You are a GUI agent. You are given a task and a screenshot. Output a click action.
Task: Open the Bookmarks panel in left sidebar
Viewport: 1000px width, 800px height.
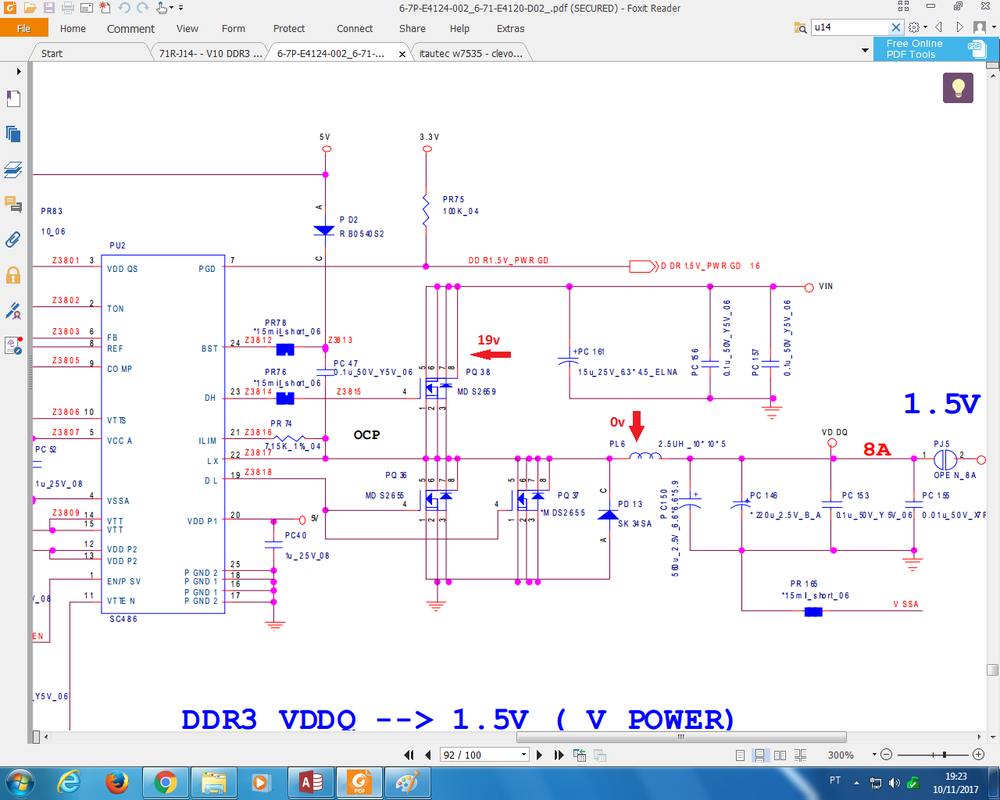tap(13, 99)
